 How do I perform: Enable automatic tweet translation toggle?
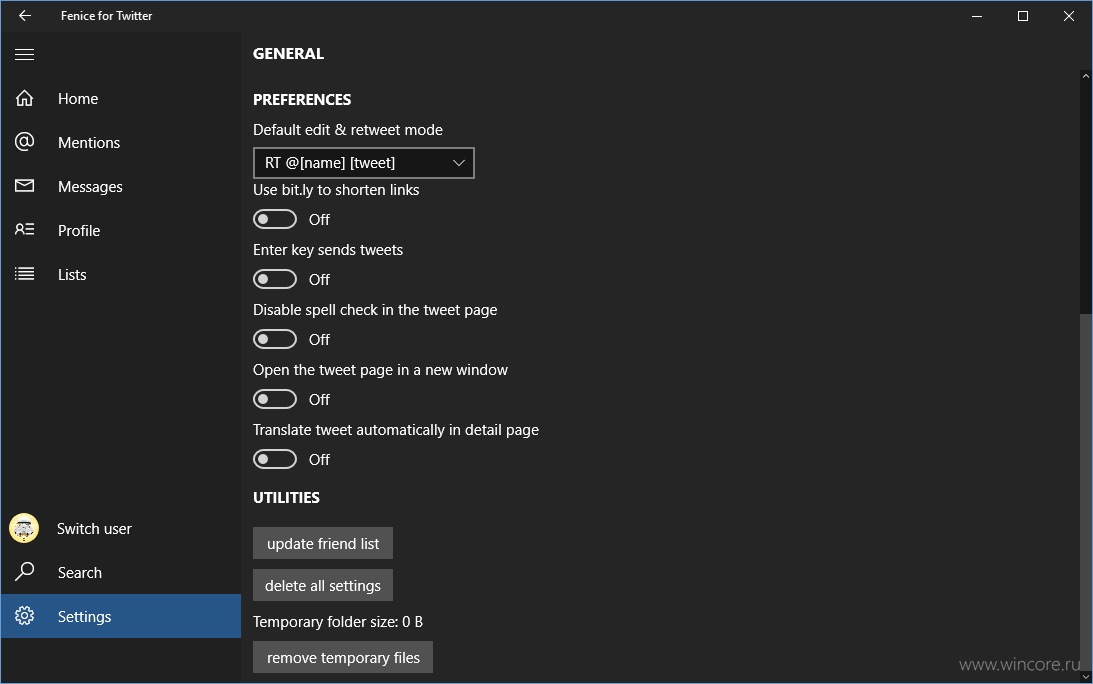click(x=275, y=459)
